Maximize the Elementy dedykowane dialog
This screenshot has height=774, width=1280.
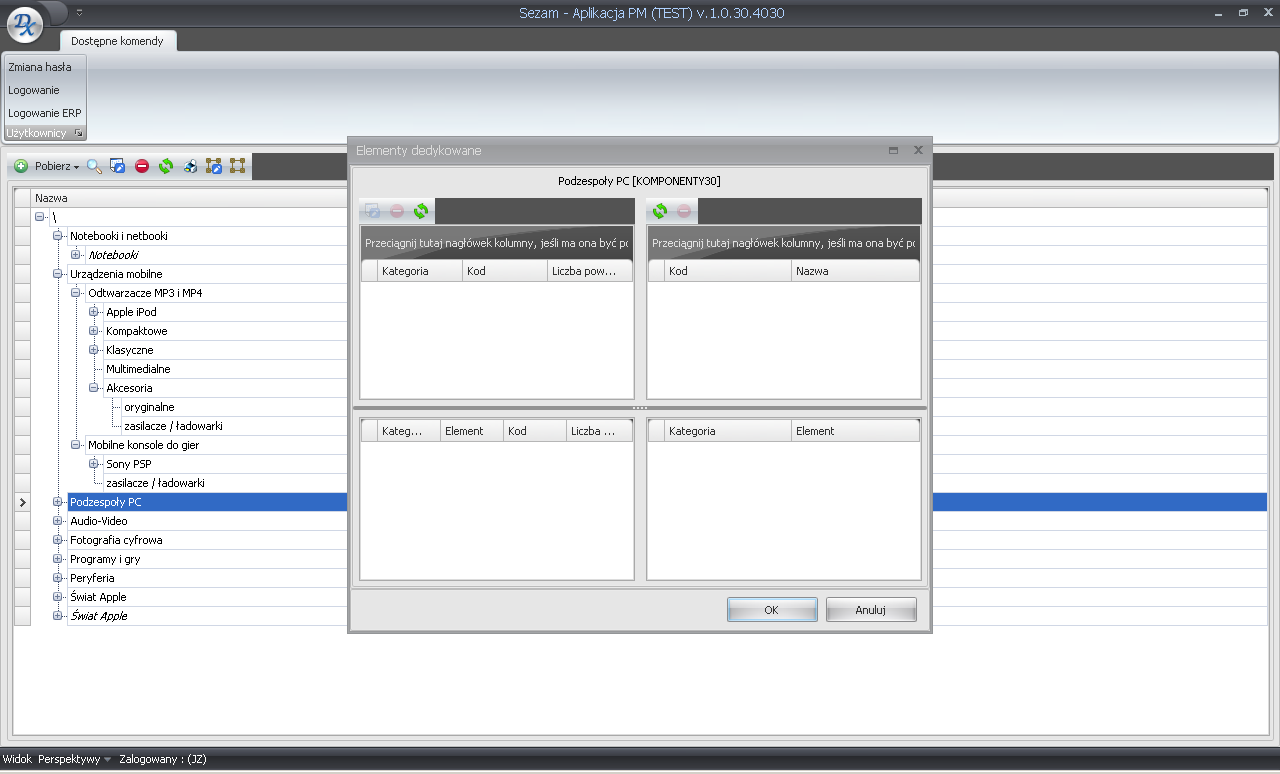(893, 150)
